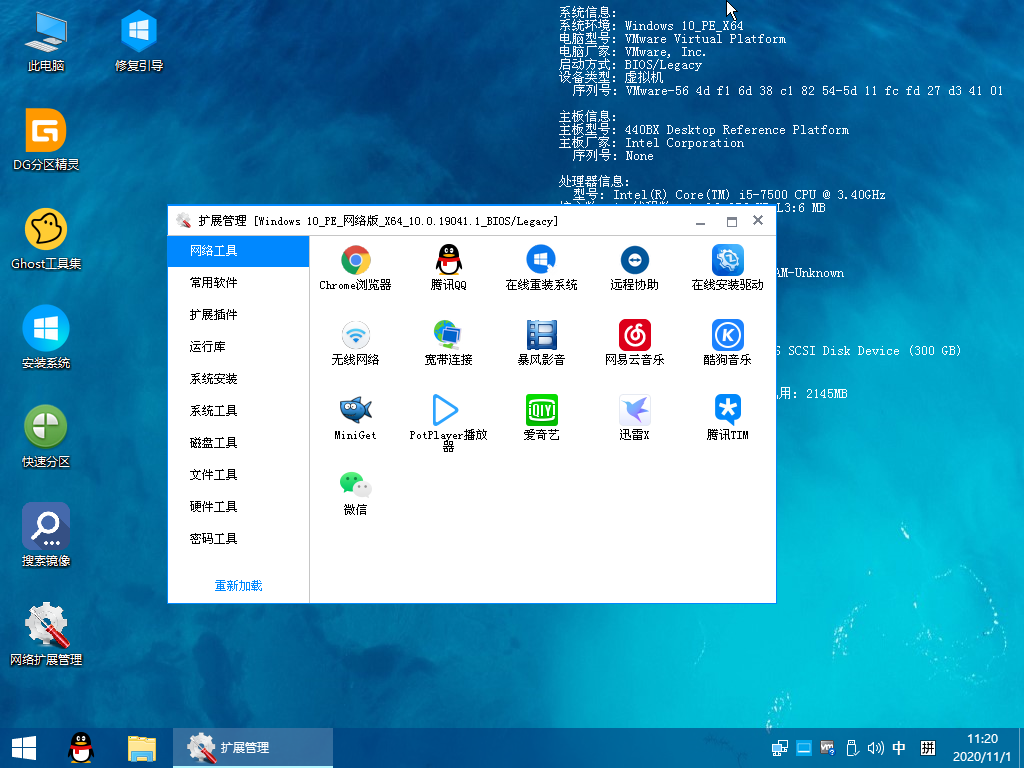The height and width of the screenshot is (768, 1024).
Task: Select 安装系统 desktop icon
Action: (46, 338)
